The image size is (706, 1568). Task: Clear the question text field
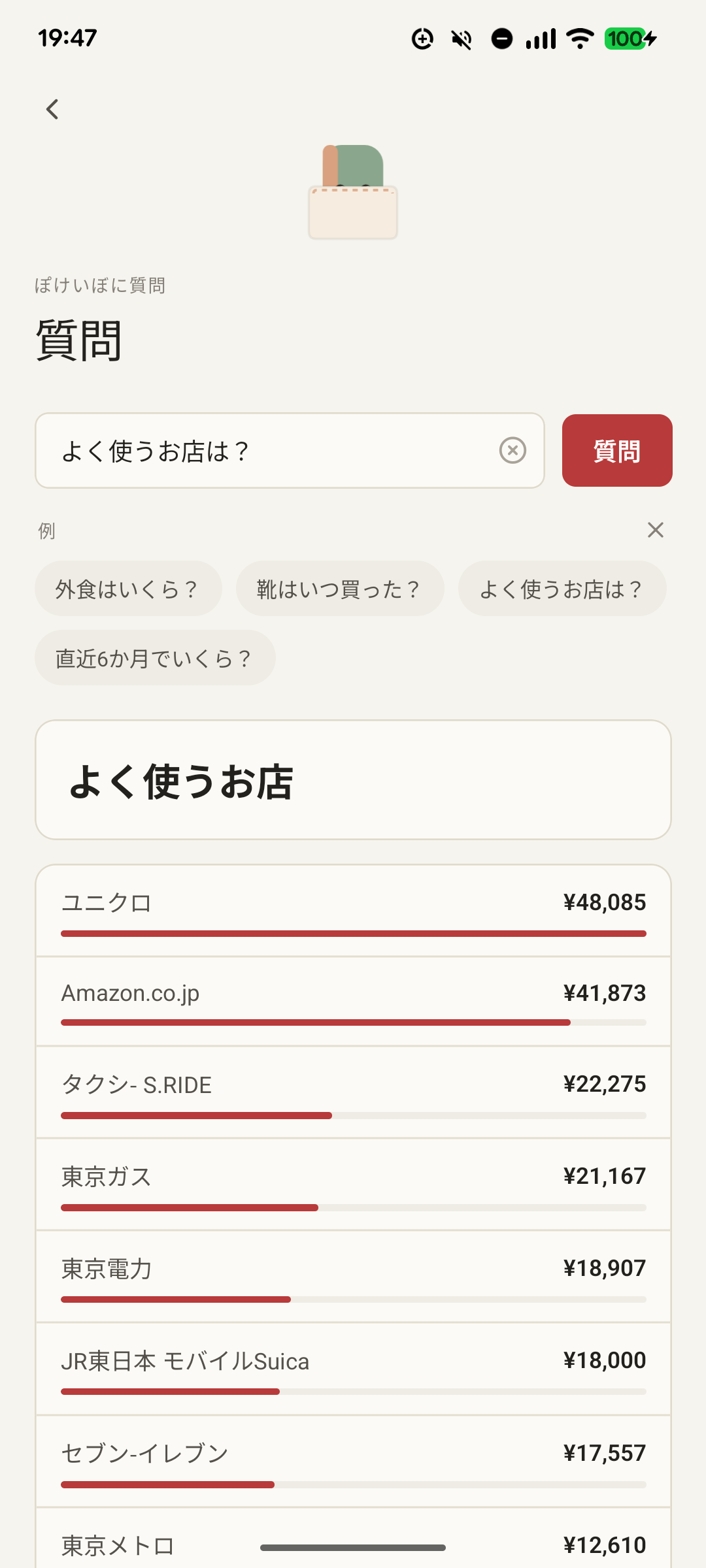click(x=513, y=450)
